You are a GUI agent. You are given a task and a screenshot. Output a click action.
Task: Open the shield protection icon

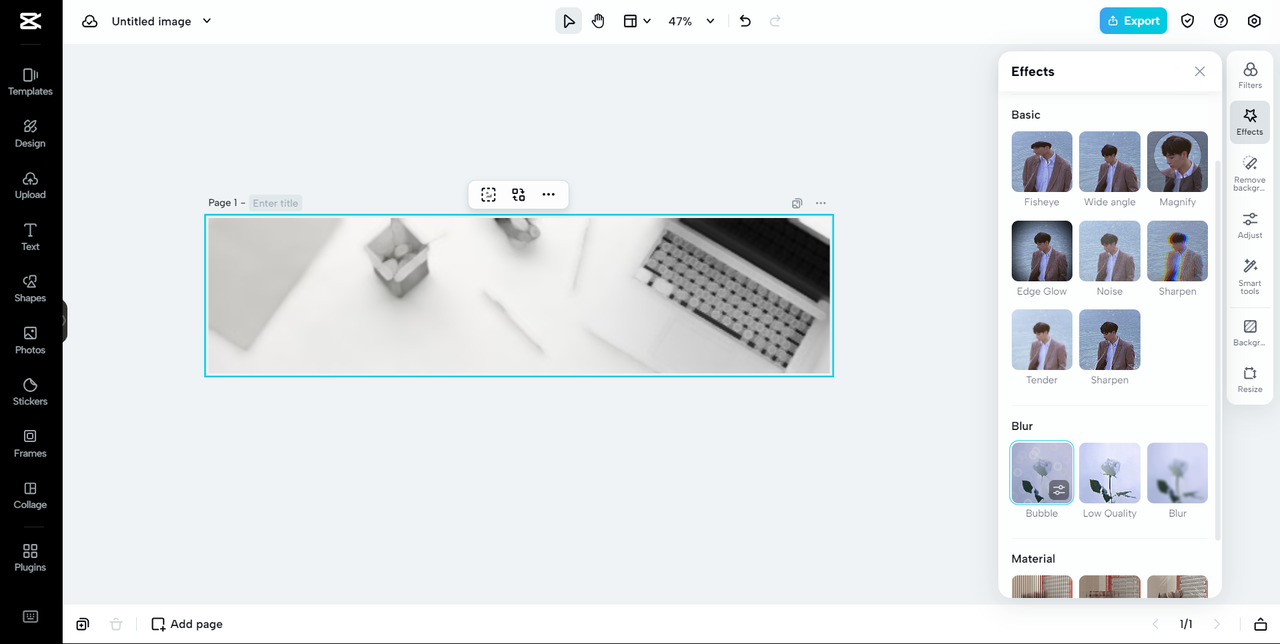coord(1188,21)
